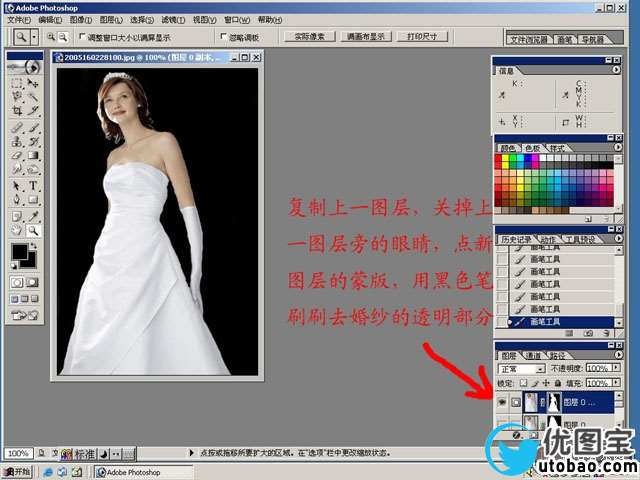Select the Slice tool
The height and width of the screenshot is (480, 640).
(33, 111)
